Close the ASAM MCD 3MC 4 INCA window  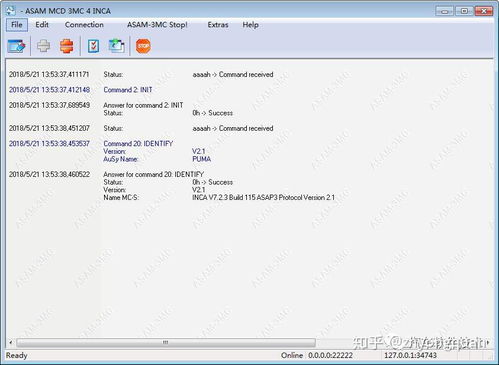click(484, 11)
